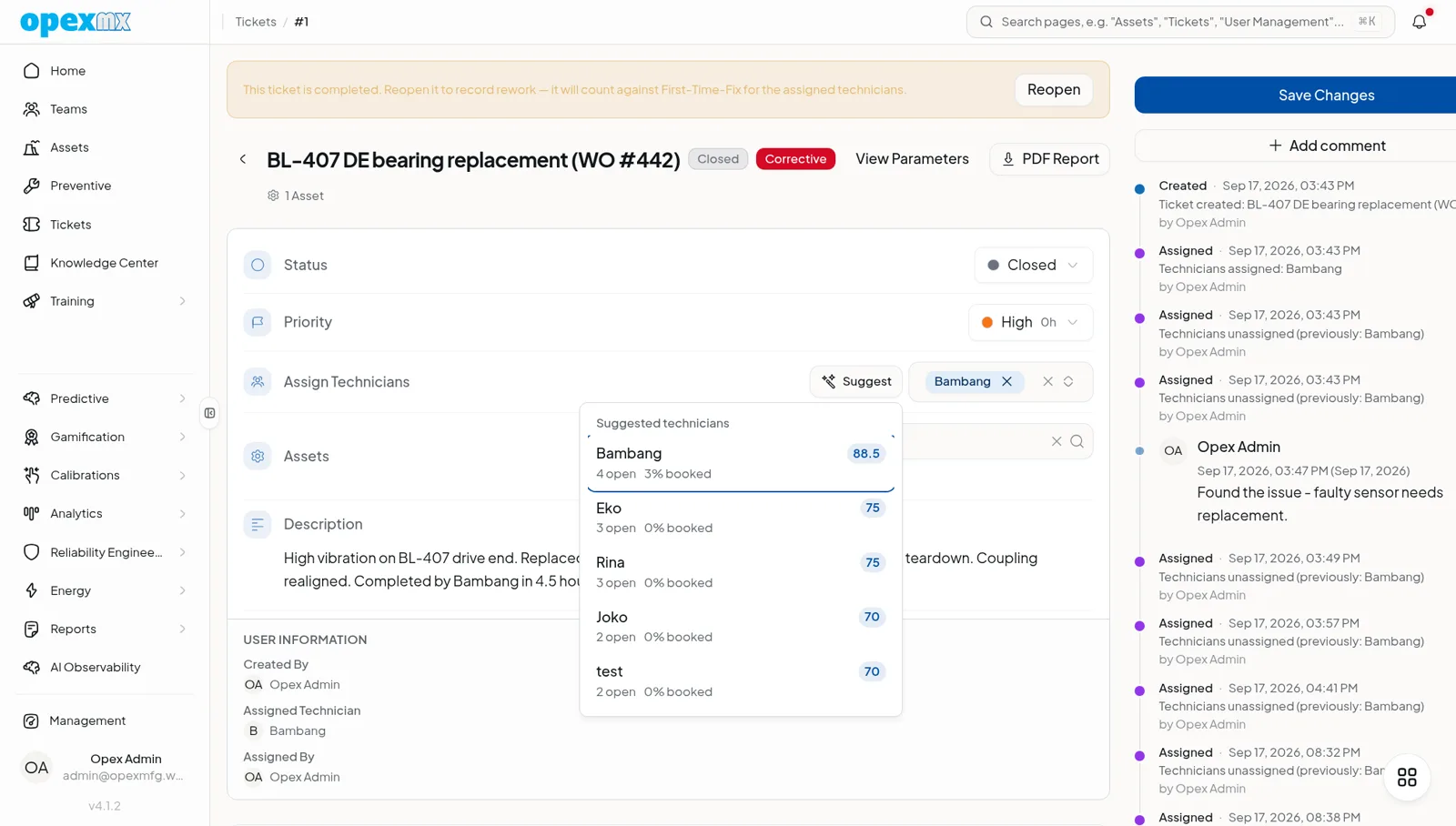Choose Joko from suggested technicians
This screenshot has height=826, width=1456.
[x=741, y=627]
